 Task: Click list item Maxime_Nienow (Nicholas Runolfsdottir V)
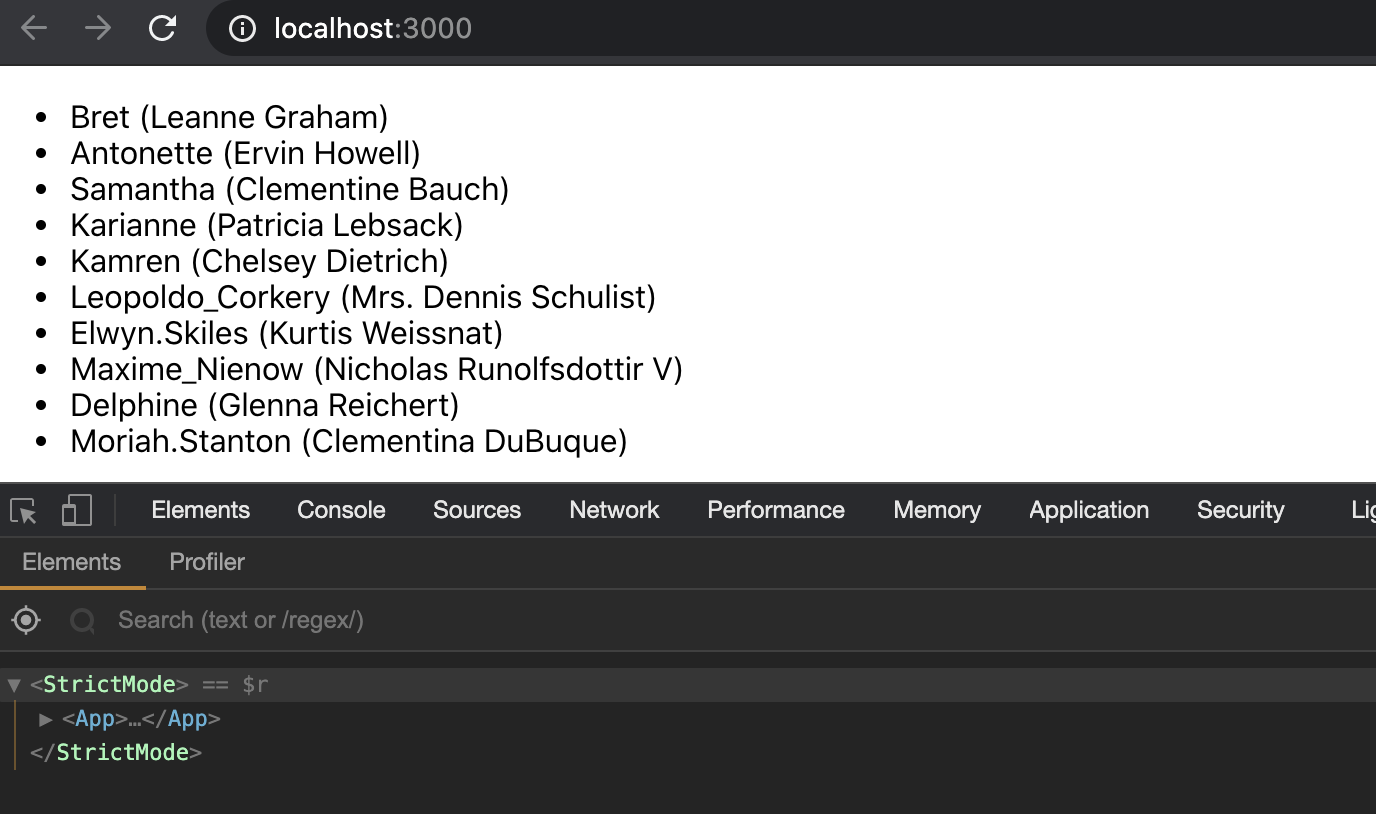[x=376, y=370]
